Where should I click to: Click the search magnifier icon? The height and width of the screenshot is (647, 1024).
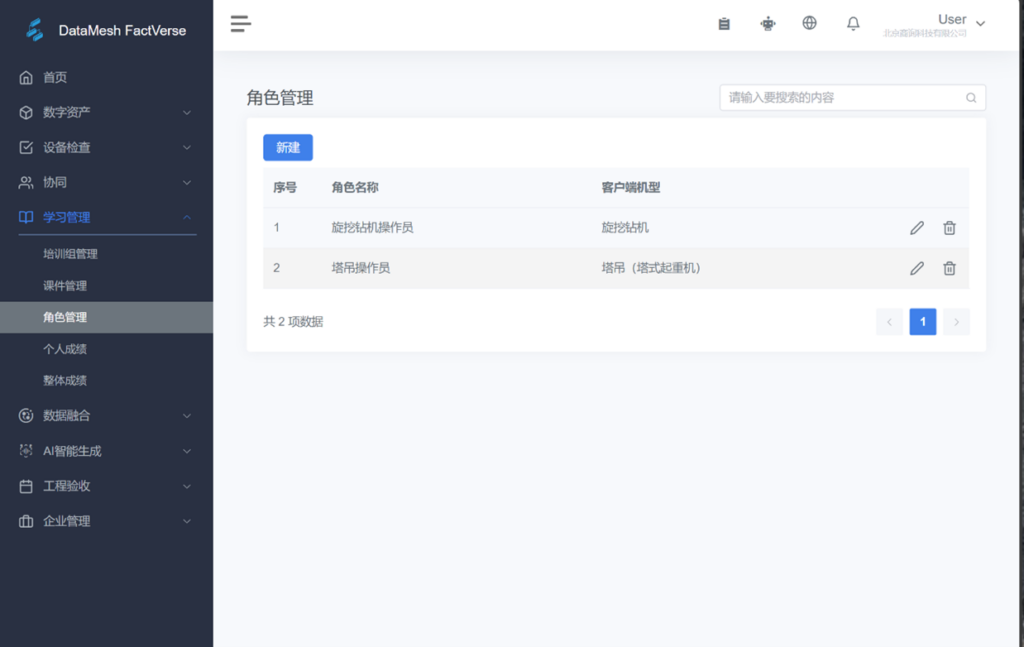[x=971, y=98]
